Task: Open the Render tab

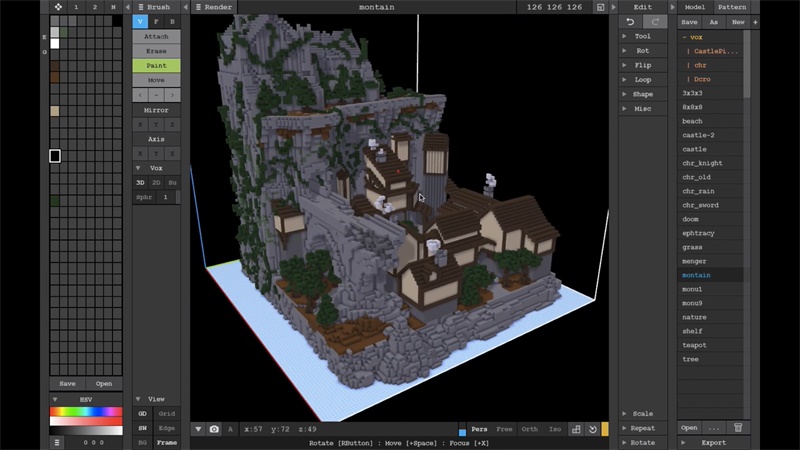Action: [213, 7]
